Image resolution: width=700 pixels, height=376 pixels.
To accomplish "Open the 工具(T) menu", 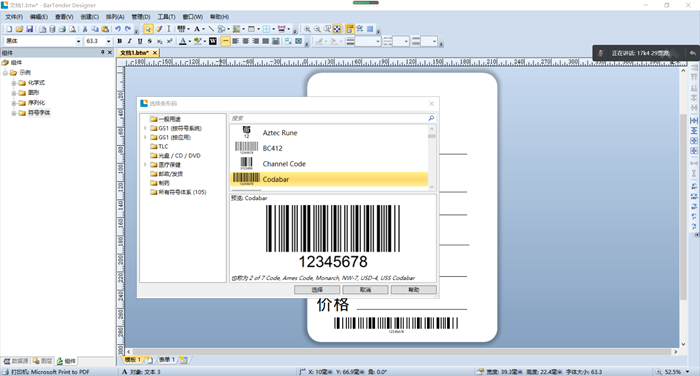I will click(x=167, y=17).
